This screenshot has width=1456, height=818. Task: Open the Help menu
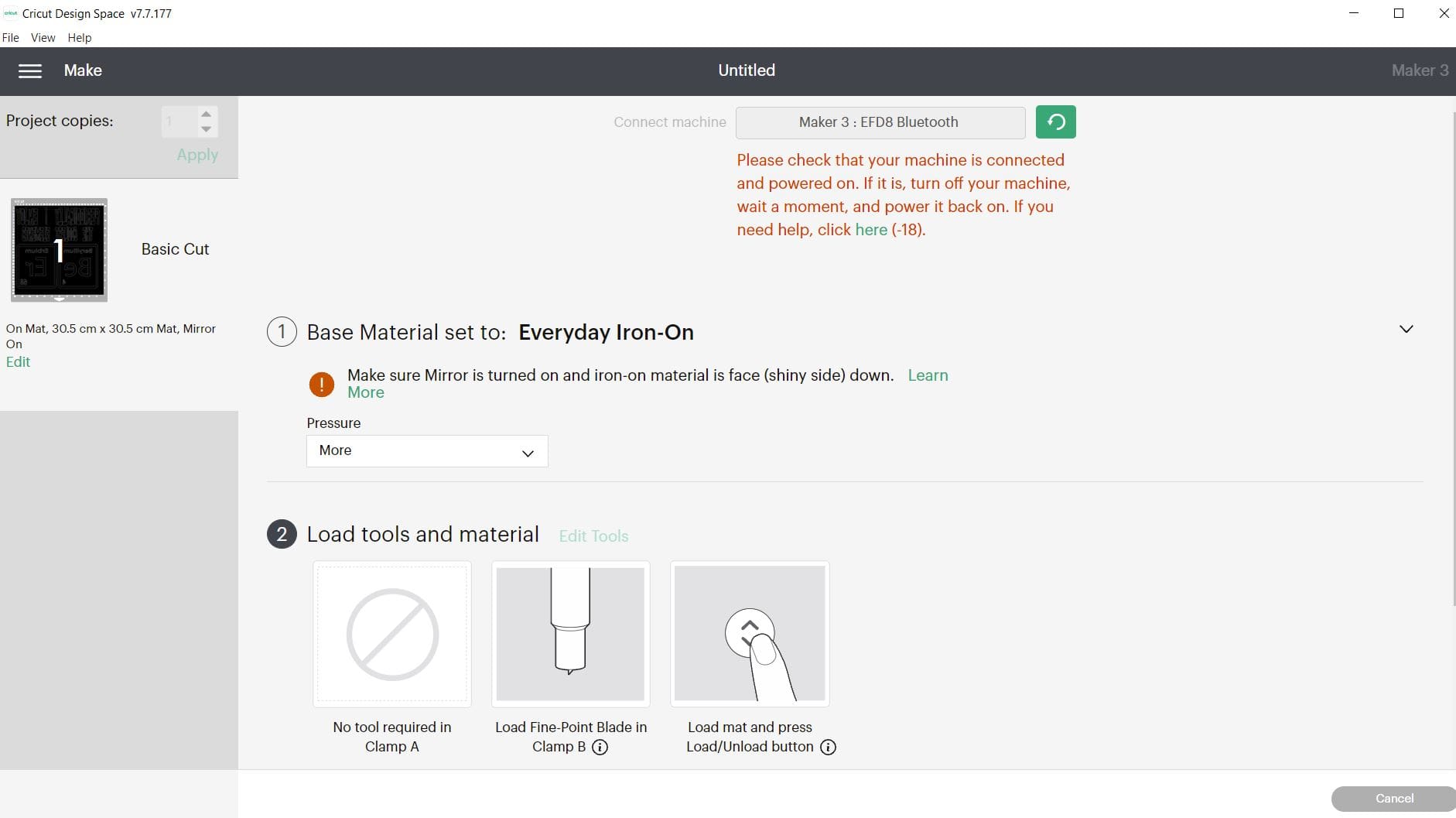[80, 37]
